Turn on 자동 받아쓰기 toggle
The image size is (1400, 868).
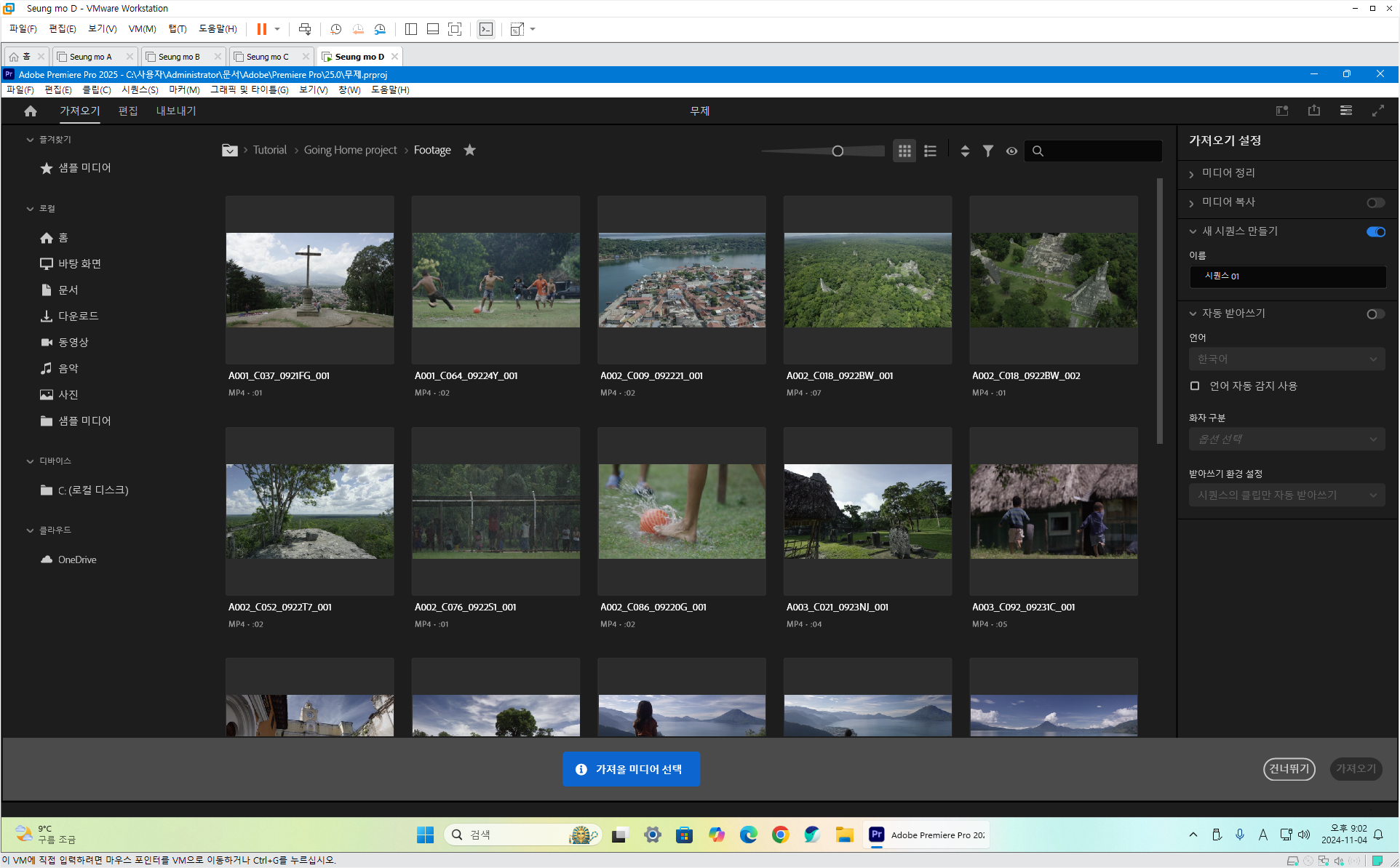tap(1375, 314)
